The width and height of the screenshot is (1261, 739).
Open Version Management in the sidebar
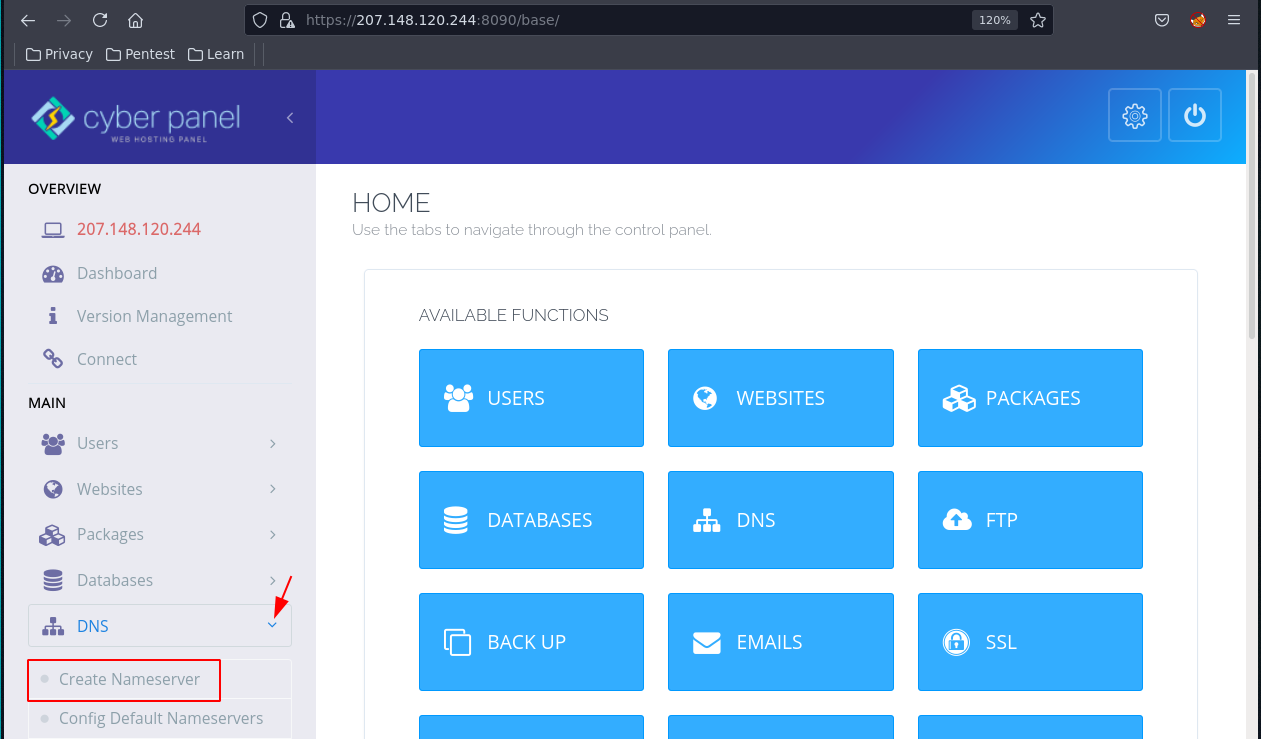point(154,316)
